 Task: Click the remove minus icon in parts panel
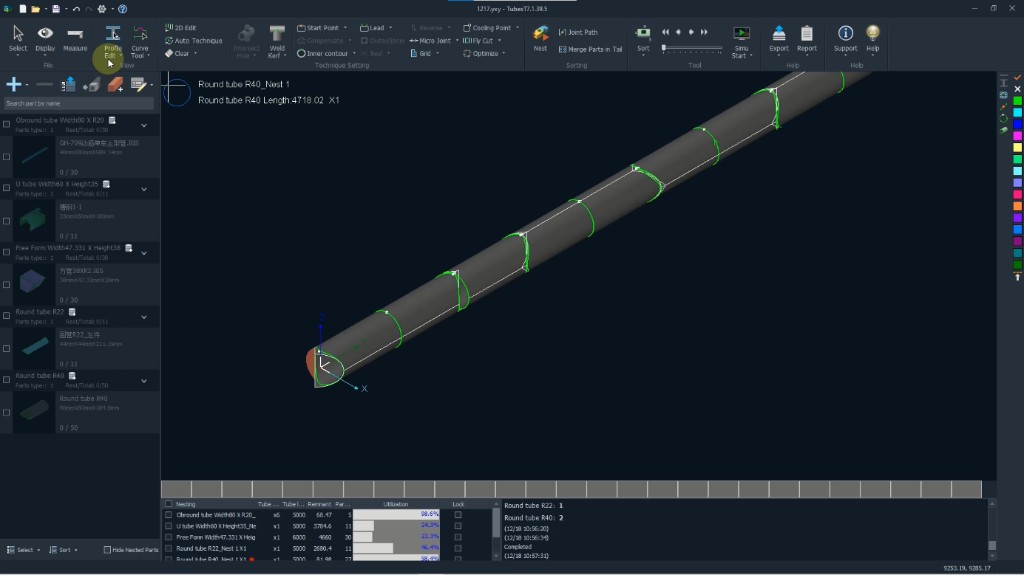[x=44, y=84]
